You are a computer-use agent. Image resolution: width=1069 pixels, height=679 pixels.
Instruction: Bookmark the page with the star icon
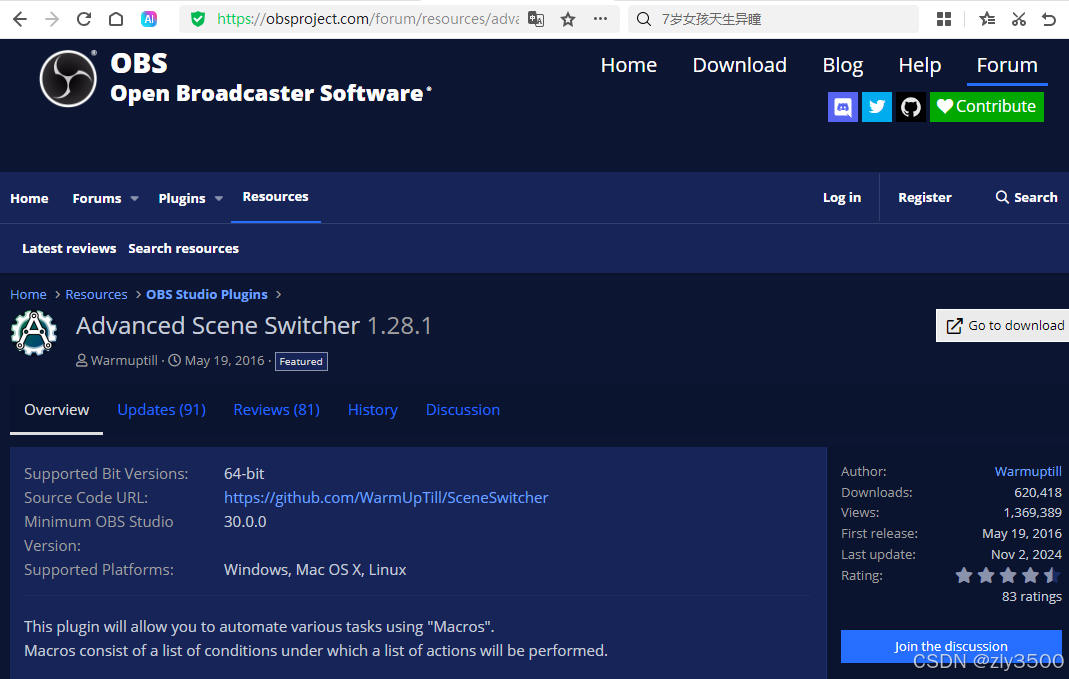point(567,18)
